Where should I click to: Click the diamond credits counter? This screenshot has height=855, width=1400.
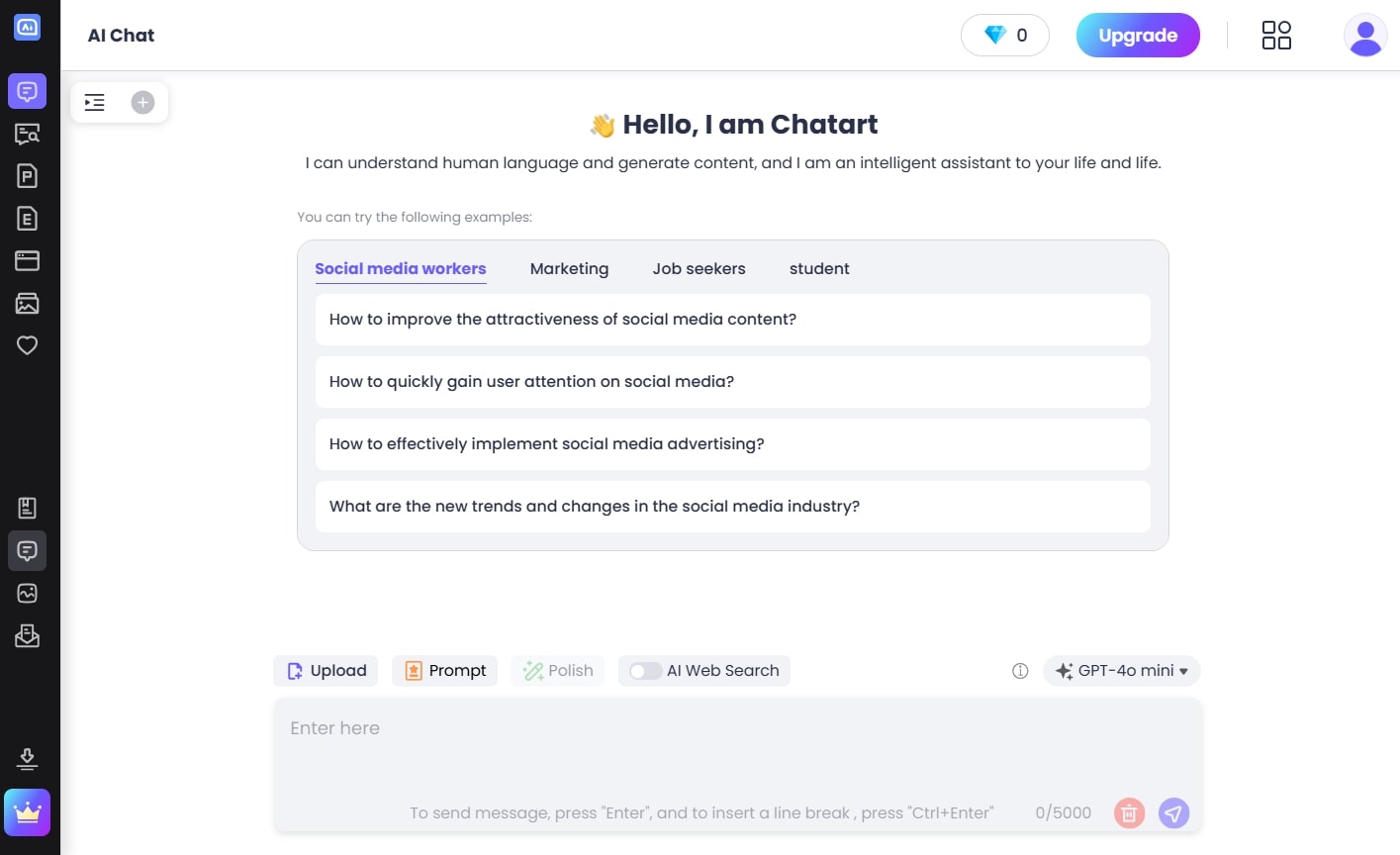click(1004, 36)
